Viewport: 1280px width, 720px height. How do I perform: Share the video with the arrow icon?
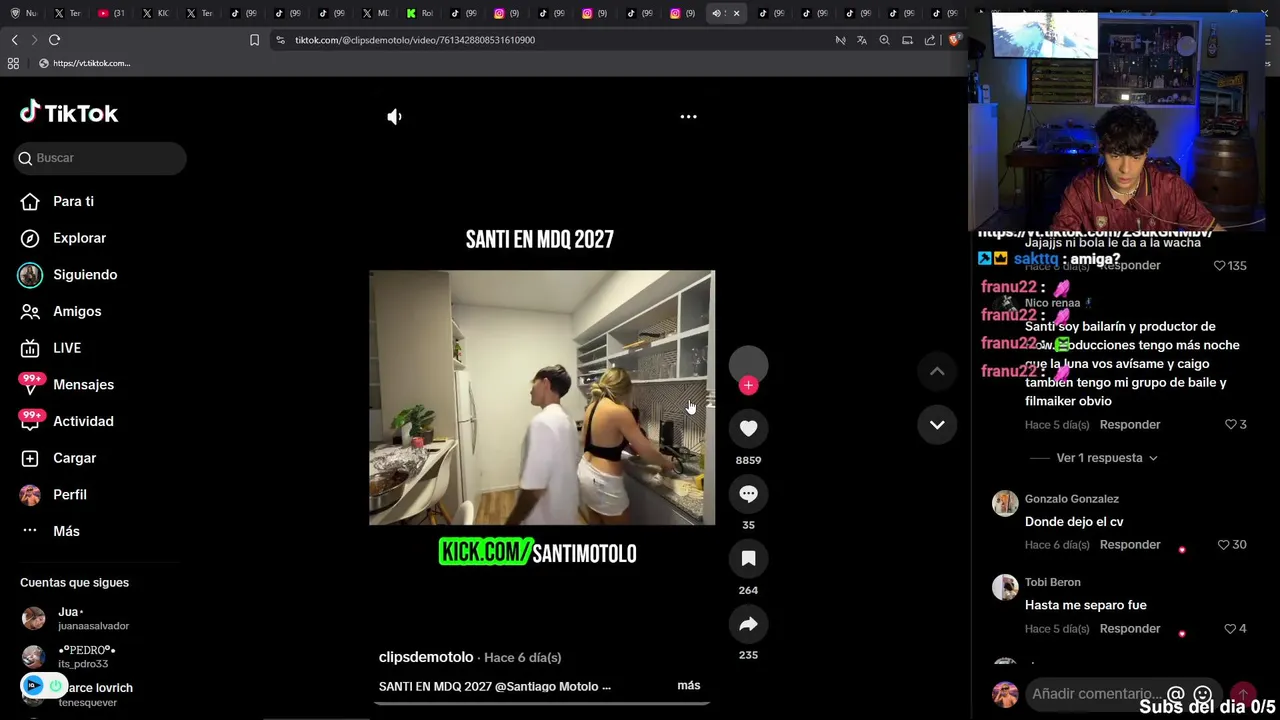(748, 624)
